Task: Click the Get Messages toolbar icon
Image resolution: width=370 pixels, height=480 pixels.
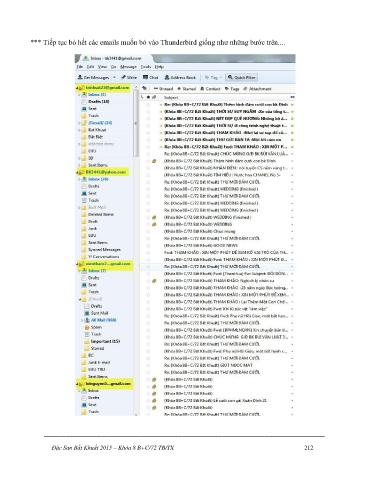Action: click(80, 77)
